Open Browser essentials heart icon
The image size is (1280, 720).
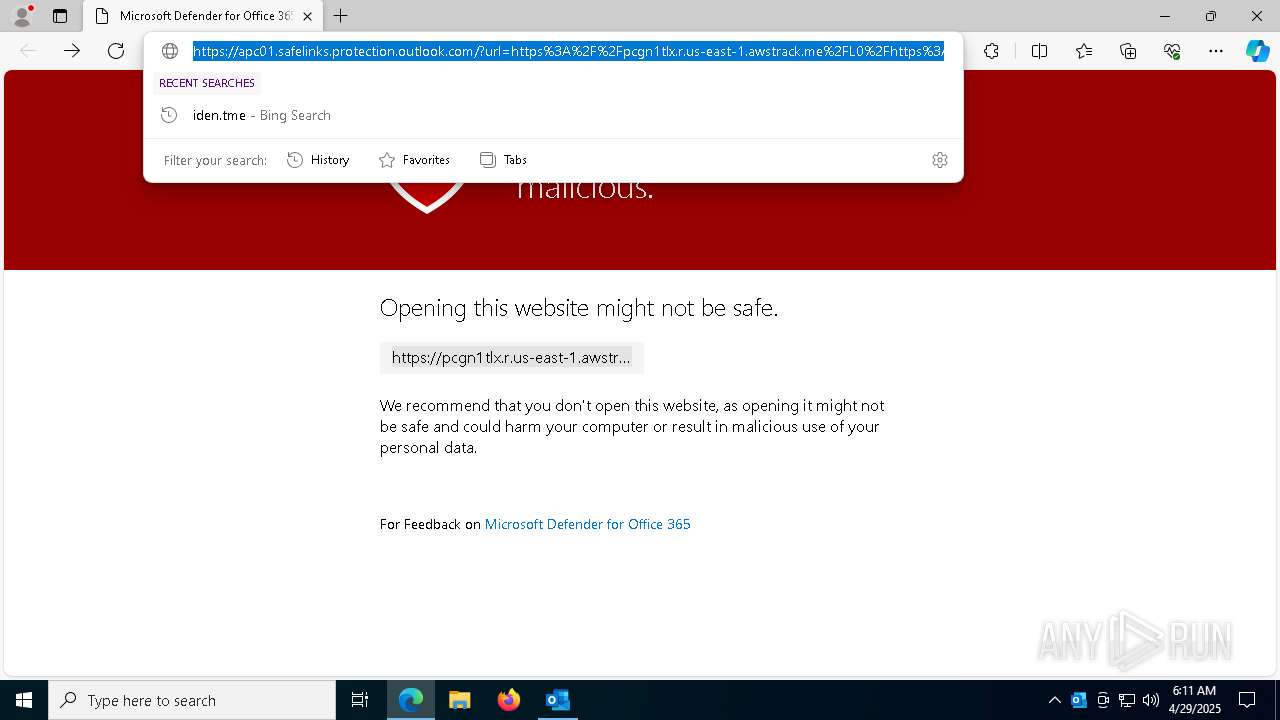point(1172,51)
